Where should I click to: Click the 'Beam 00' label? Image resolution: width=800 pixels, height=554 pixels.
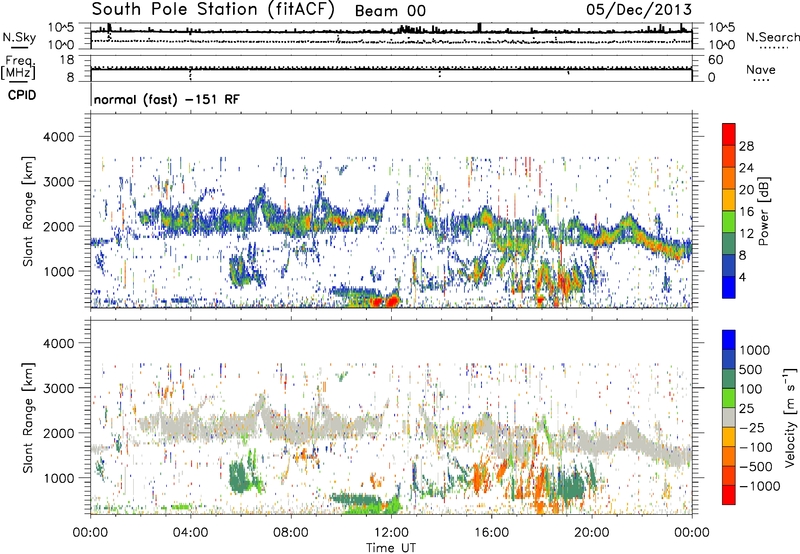[x=390, y=11]
